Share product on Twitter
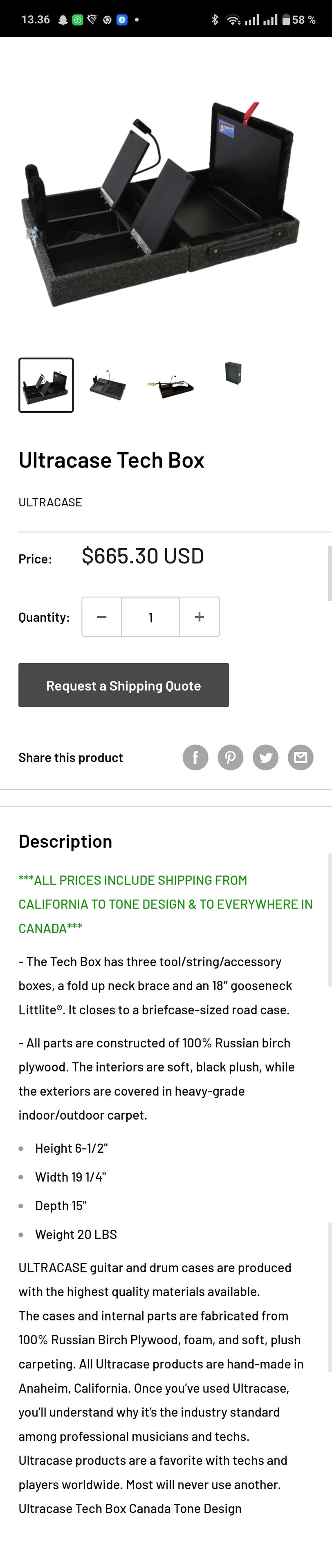 pyautogui.click(x=266, y=757)
